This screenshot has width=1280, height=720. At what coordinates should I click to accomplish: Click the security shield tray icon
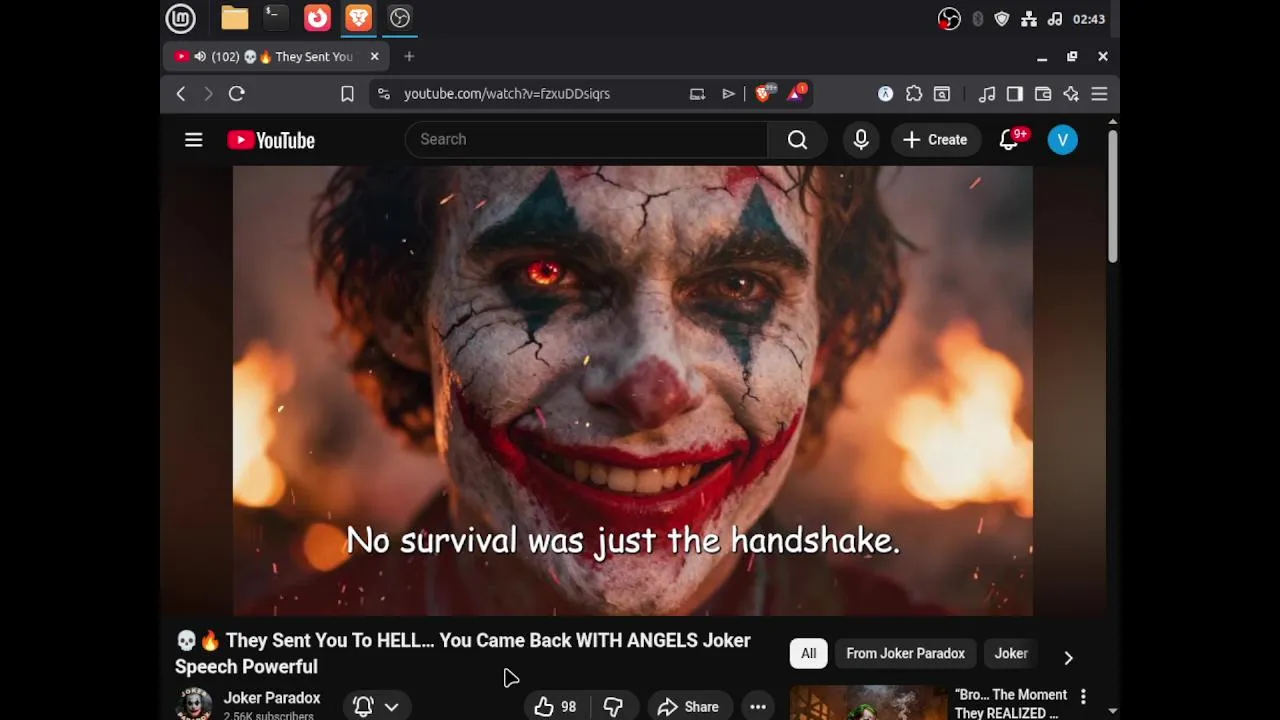pos(1001,19)
